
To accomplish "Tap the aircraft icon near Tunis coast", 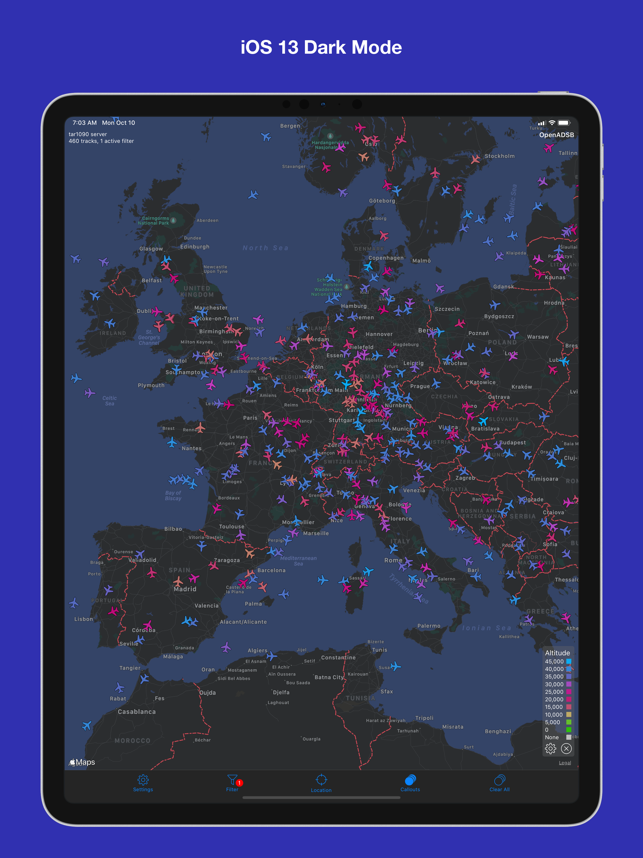I will 395,666.
